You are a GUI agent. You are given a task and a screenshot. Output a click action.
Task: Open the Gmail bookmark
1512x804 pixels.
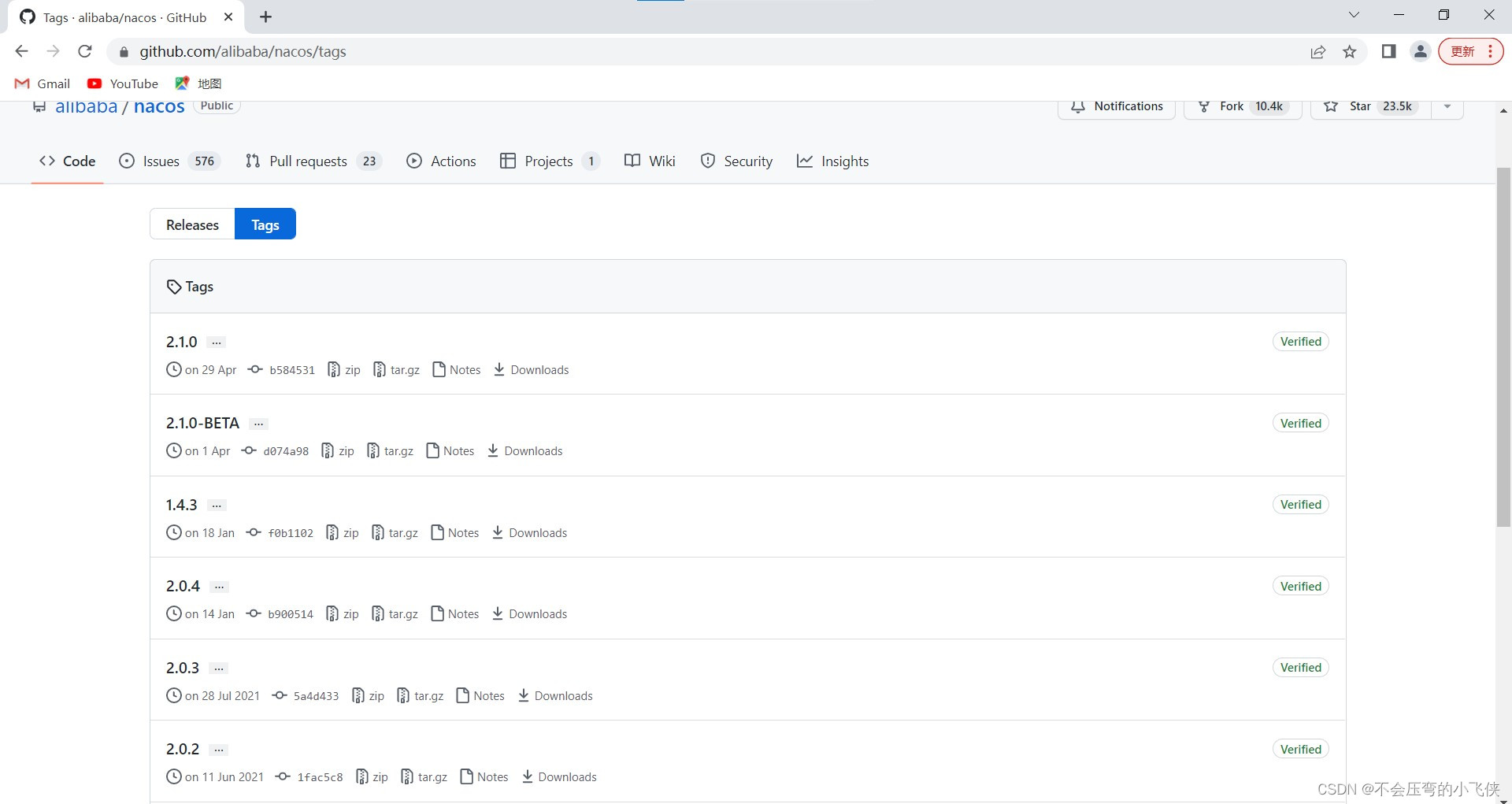[x=43, y=83]
